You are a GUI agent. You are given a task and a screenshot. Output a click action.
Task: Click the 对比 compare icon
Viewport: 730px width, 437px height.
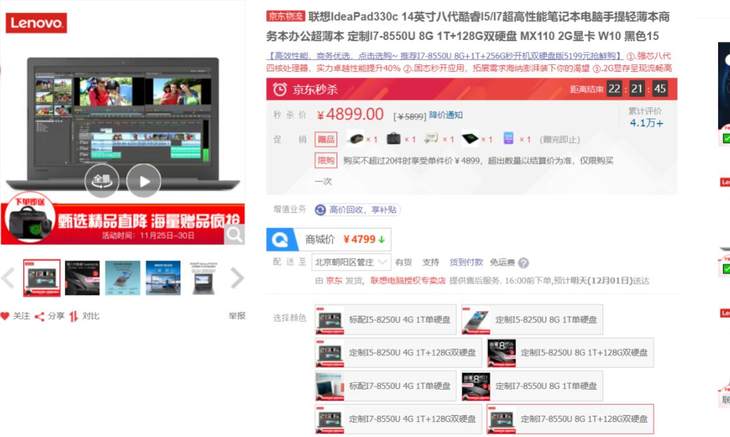(74, 316)
